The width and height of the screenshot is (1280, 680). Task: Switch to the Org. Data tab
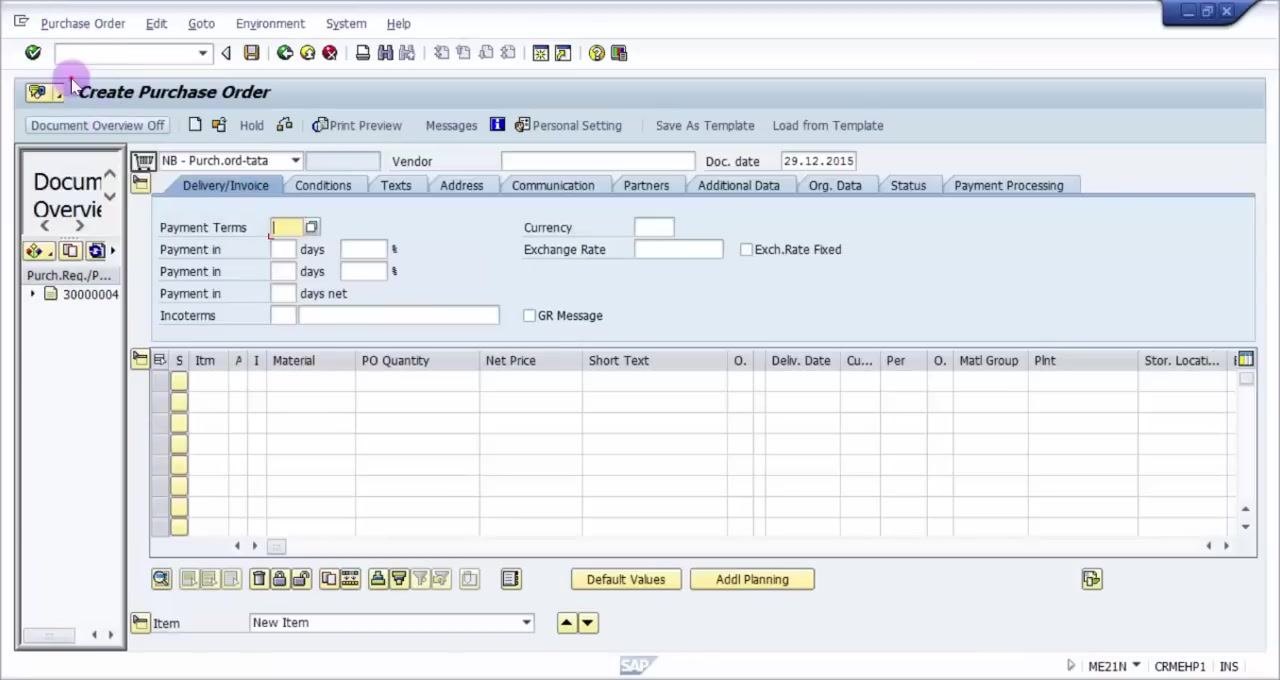pos(835,185)
